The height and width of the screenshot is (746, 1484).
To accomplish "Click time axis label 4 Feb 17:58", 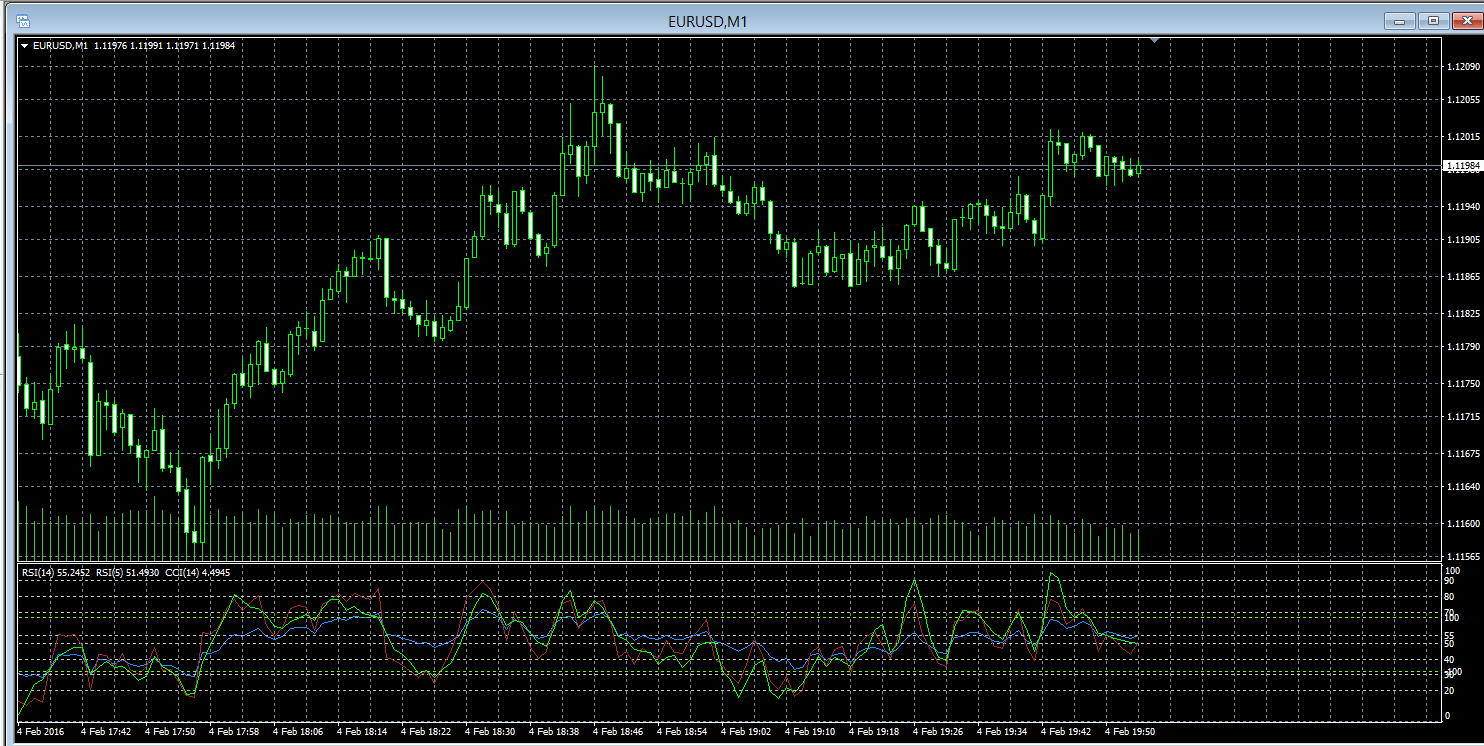I will [x=235, y=733].
